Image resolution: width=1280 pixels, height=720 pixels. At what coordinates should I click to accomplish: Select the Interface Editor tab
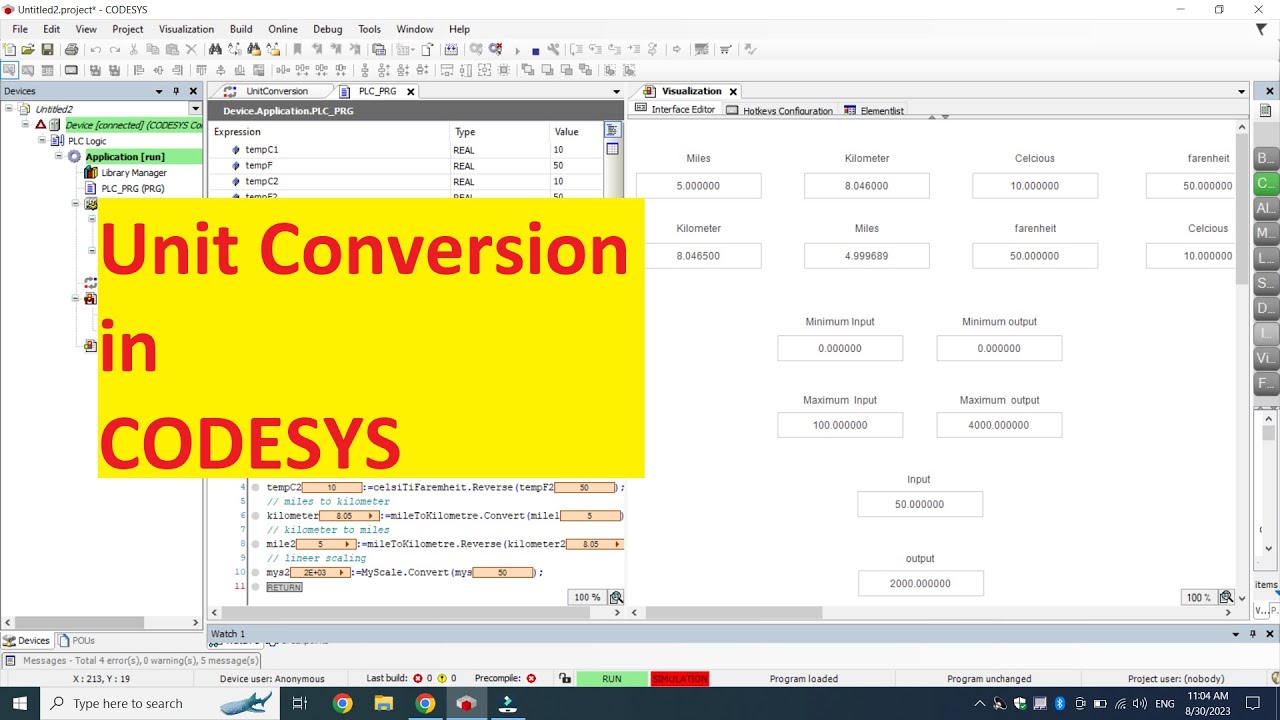pos(676,110)
